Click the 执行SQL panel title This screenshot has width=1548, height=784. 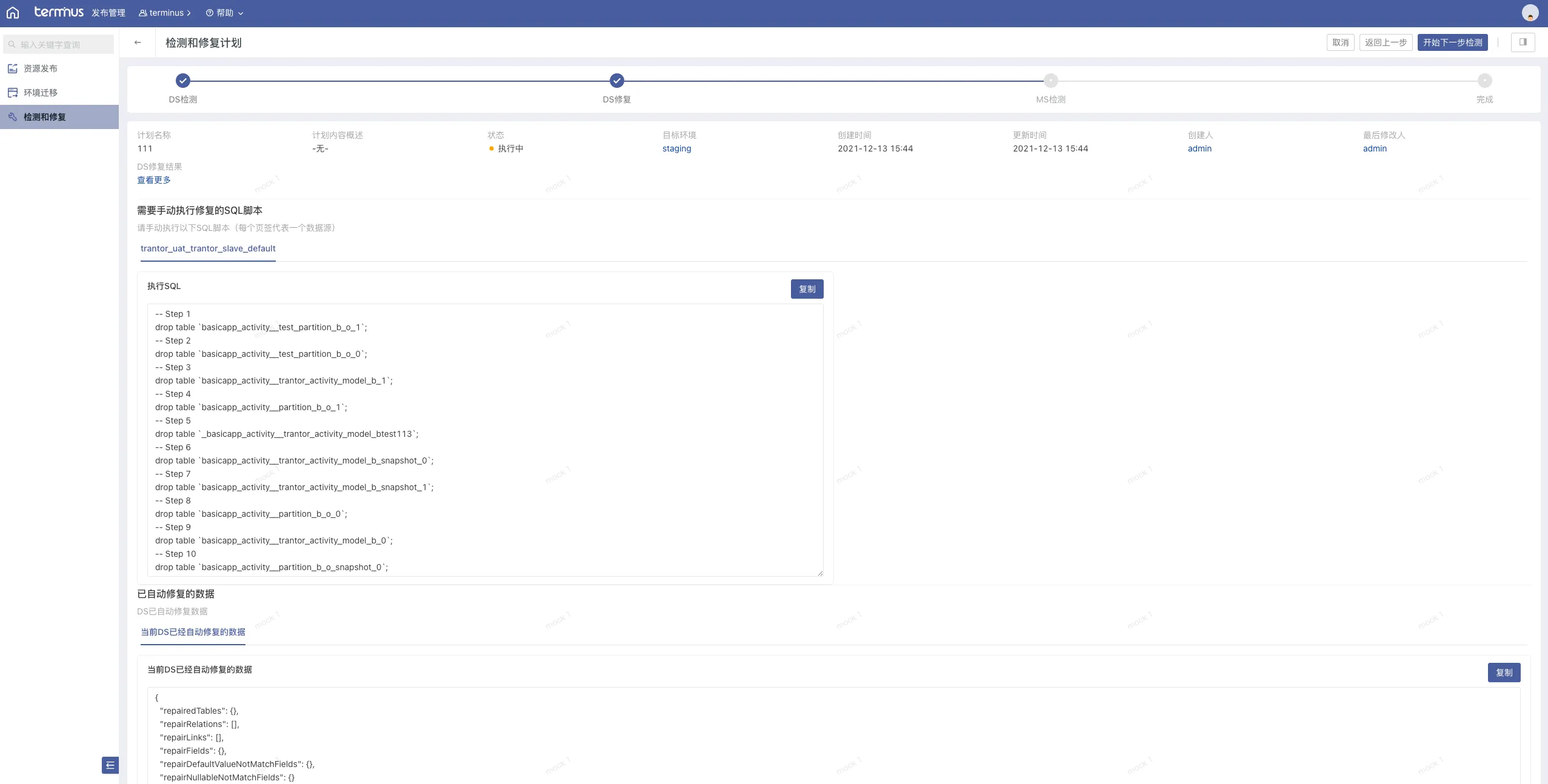tap(164, 286)
